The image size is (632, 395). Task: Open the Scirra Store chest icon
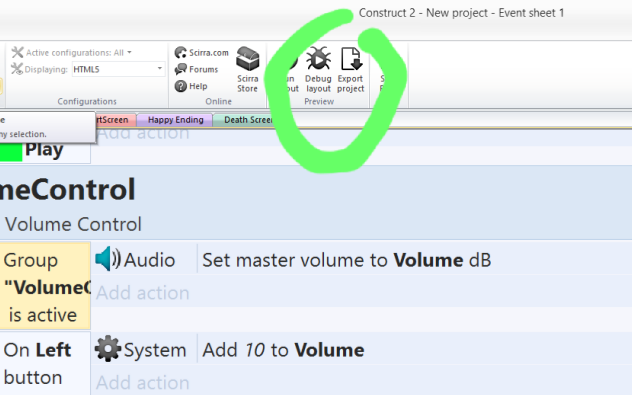(247, 58)
